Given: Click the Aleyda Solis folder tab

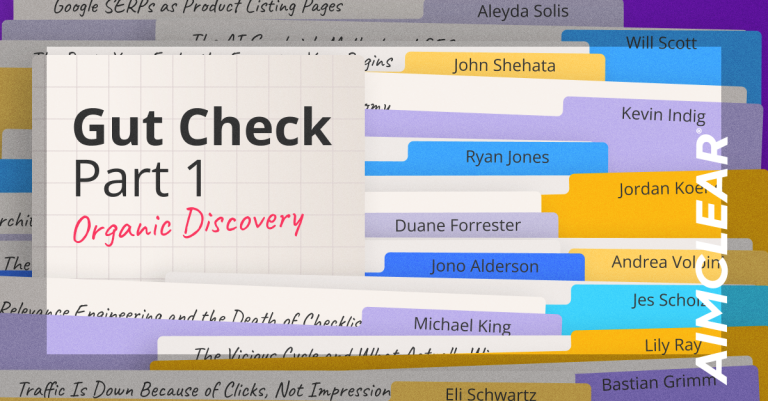Looking at the screenshot, I should point(523,12).
